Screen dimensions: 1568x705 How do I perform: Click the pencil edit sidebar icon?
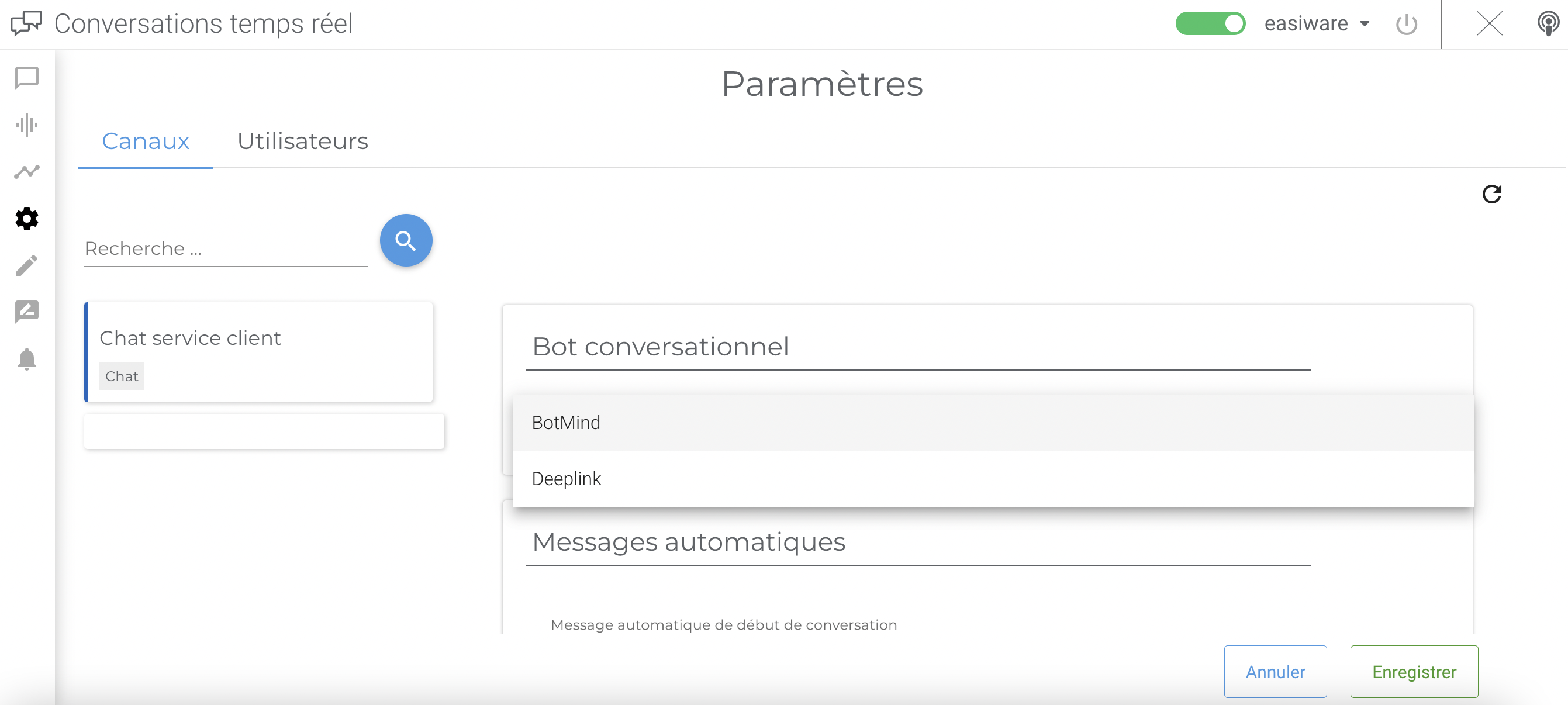27,265
